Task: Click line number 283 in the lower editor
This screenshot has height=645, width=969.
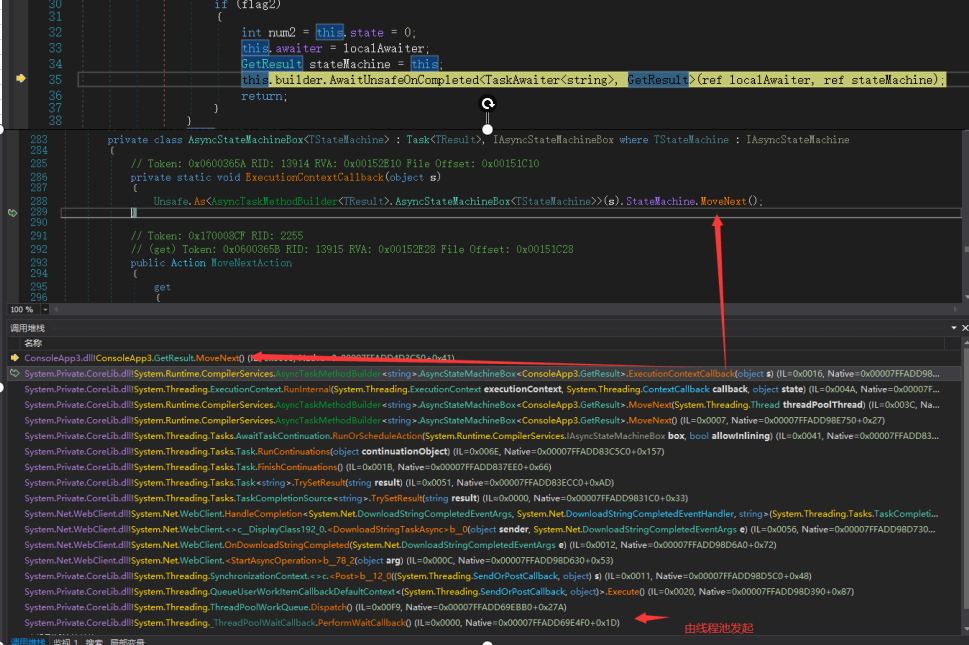Action: click(x=39, y=140)
